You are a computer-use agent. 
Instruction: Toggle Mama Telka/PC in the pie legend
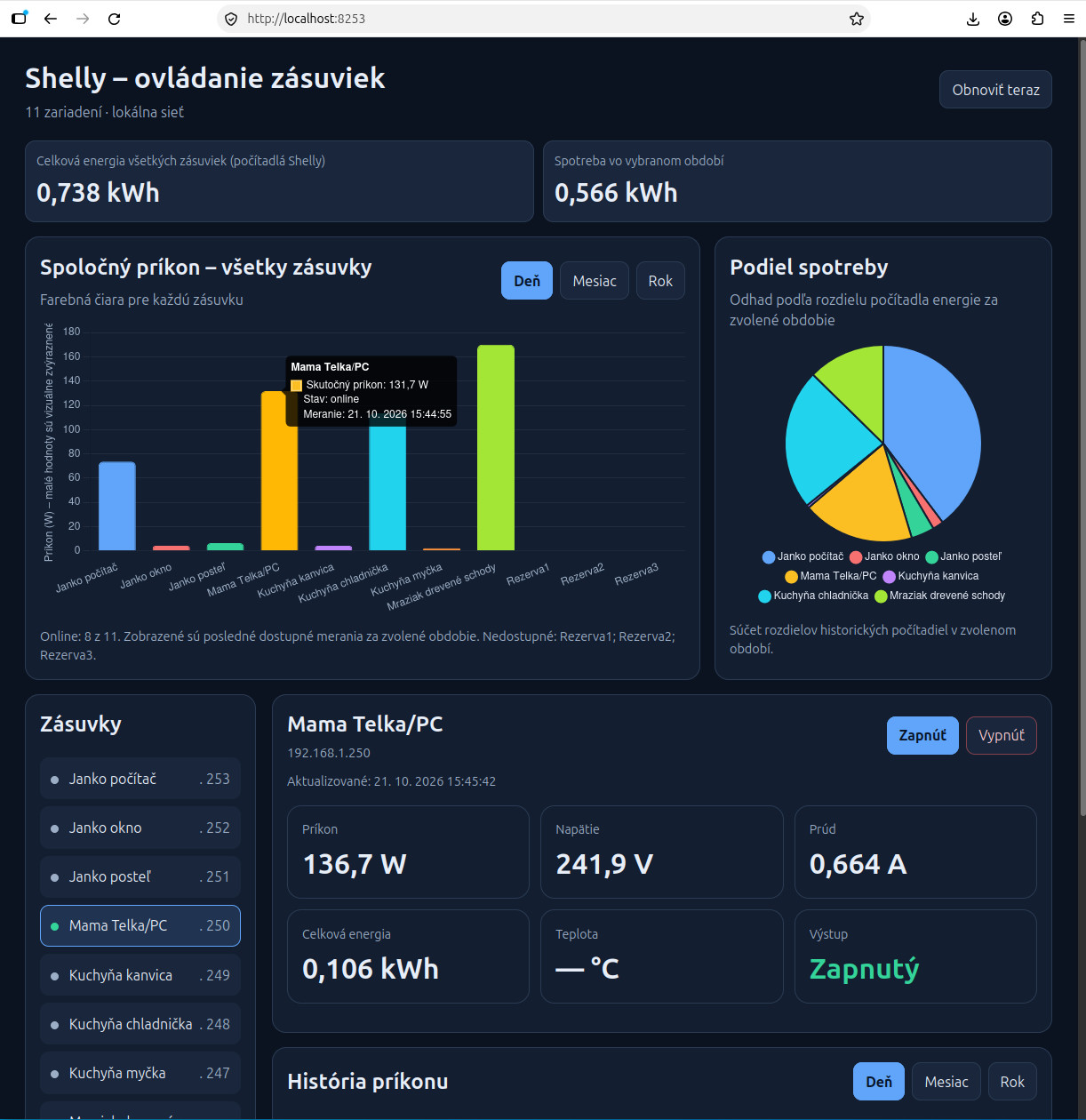coord(831,576)
